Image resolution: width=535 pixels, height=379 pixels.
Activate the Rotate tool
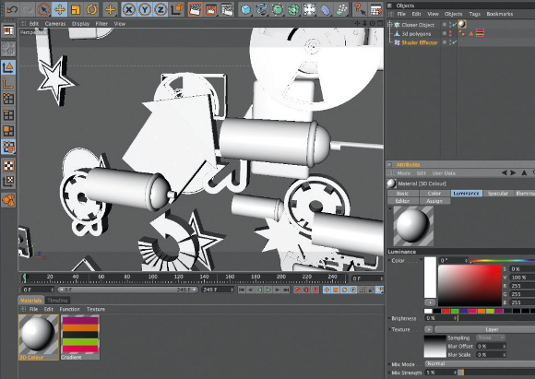coord(91,9)
